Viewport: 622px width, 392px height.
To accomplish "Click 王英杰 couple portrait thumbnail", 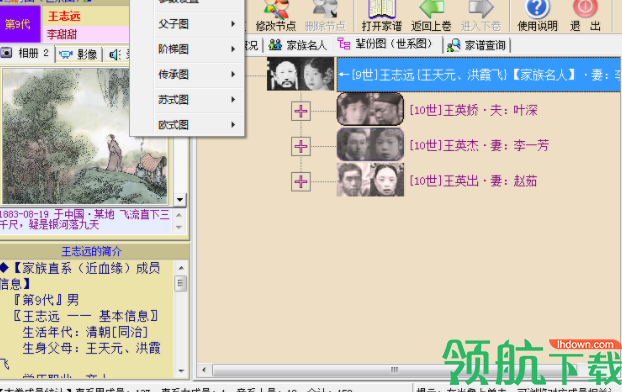I will (370, 144).
